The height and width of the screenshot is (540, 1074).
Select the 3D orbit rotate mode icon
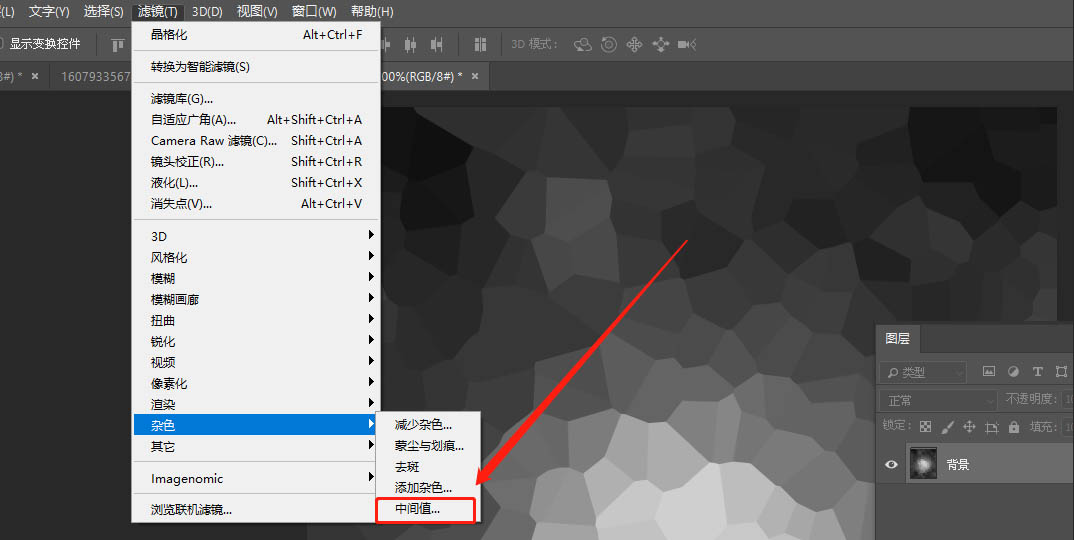click(583, 45)
